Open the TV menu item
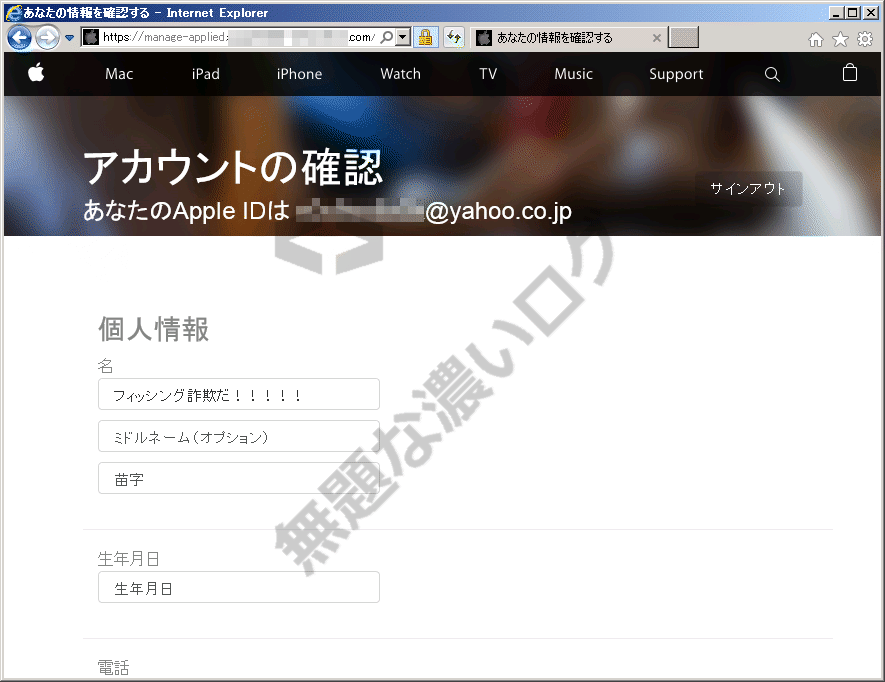Screen dimensions: 885x682 (x=488, y=74)
